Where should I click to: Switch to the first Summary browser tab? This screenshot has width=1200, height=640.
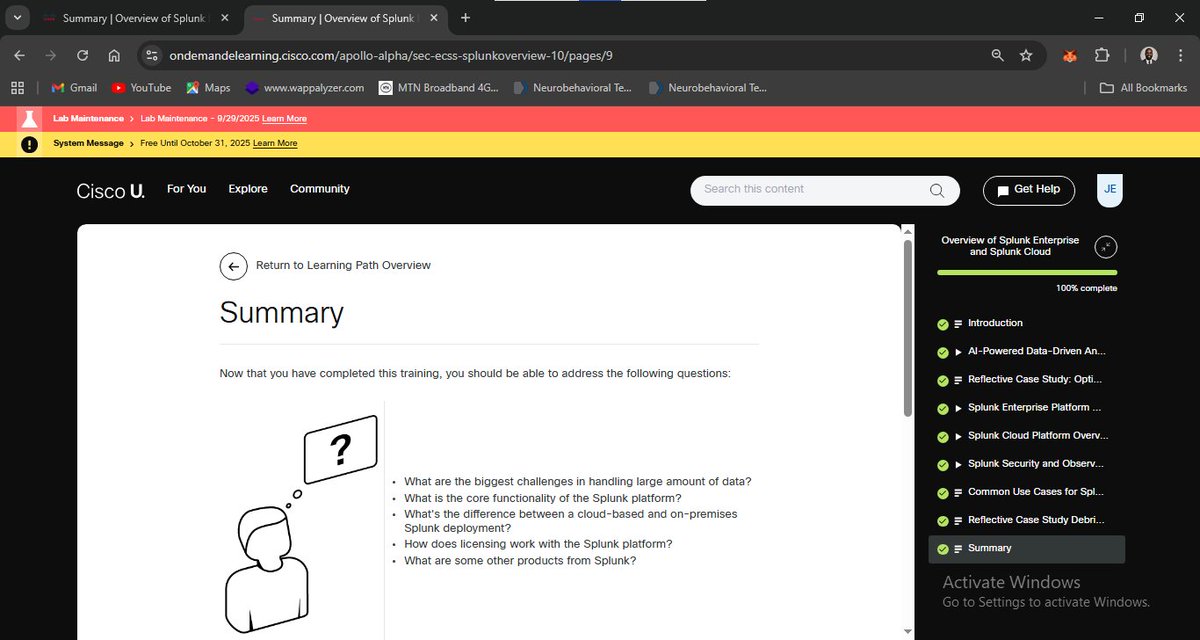click(x=136, y=18)
